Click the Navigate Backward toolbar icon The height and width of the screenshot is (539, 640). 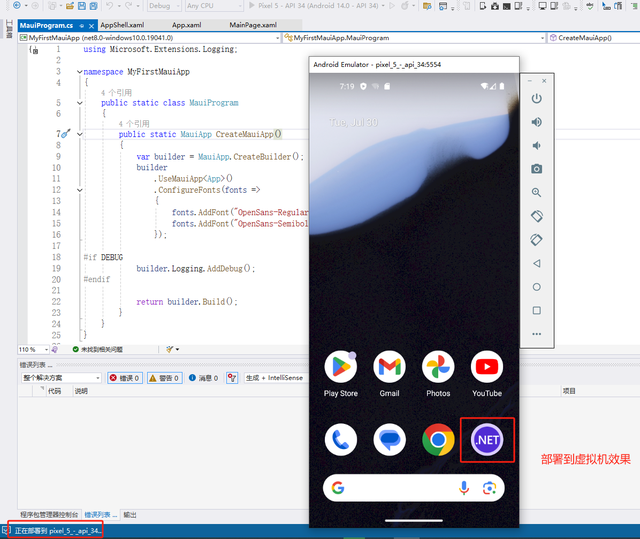17,5
